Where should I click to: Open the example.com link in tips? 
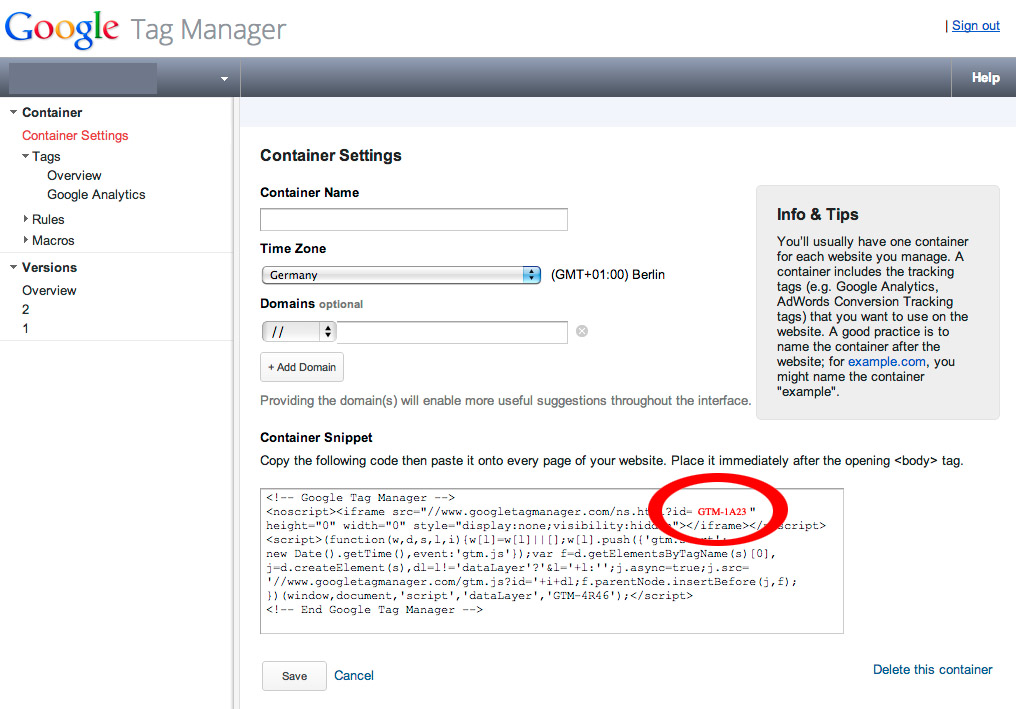tap(886, 362)
